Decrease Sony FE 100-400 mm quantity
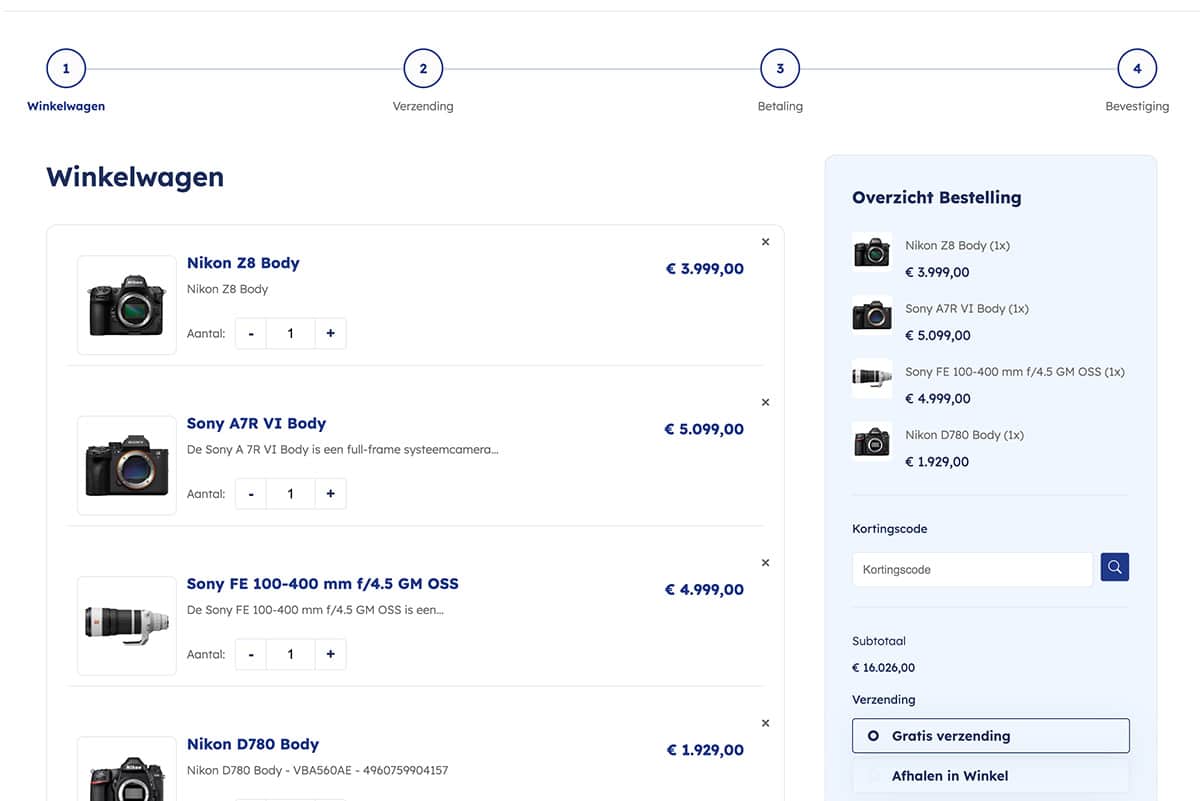This screenshot has width=1200, height=801. click(251, 653)
